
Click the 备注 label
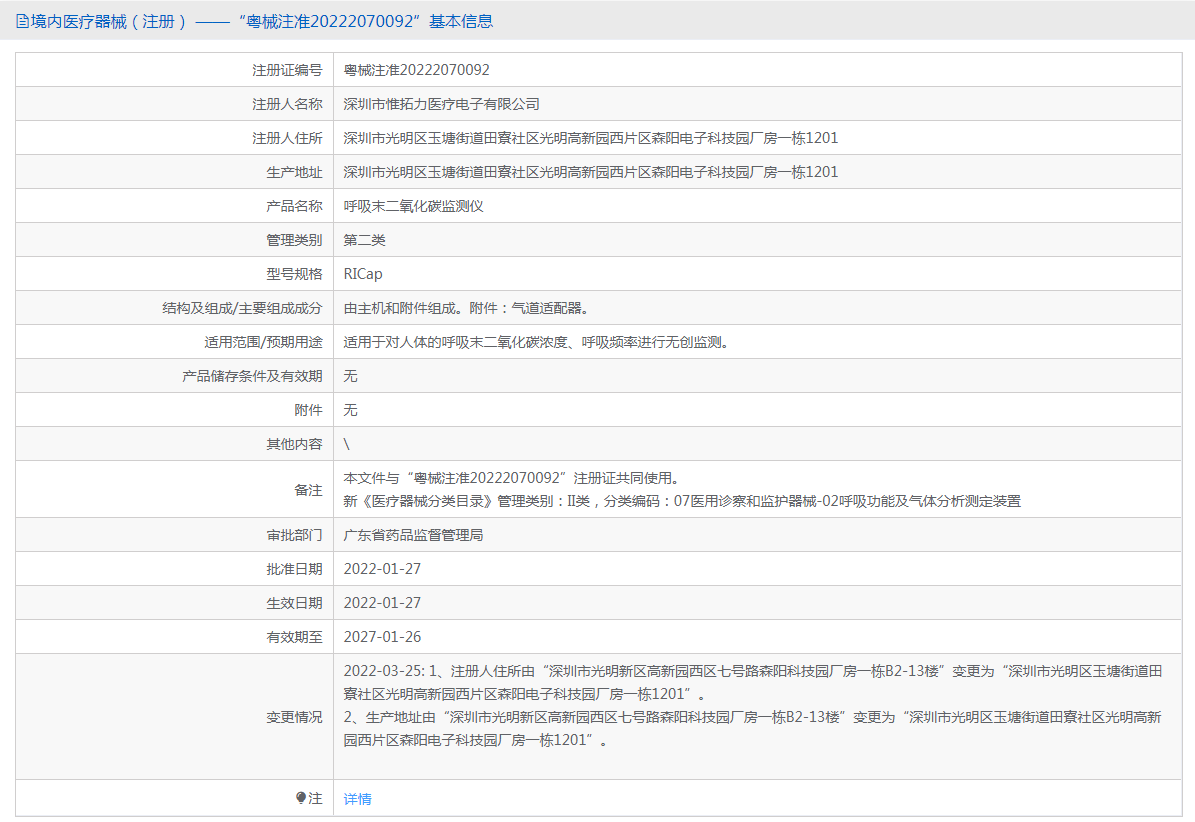pos(308,490)
